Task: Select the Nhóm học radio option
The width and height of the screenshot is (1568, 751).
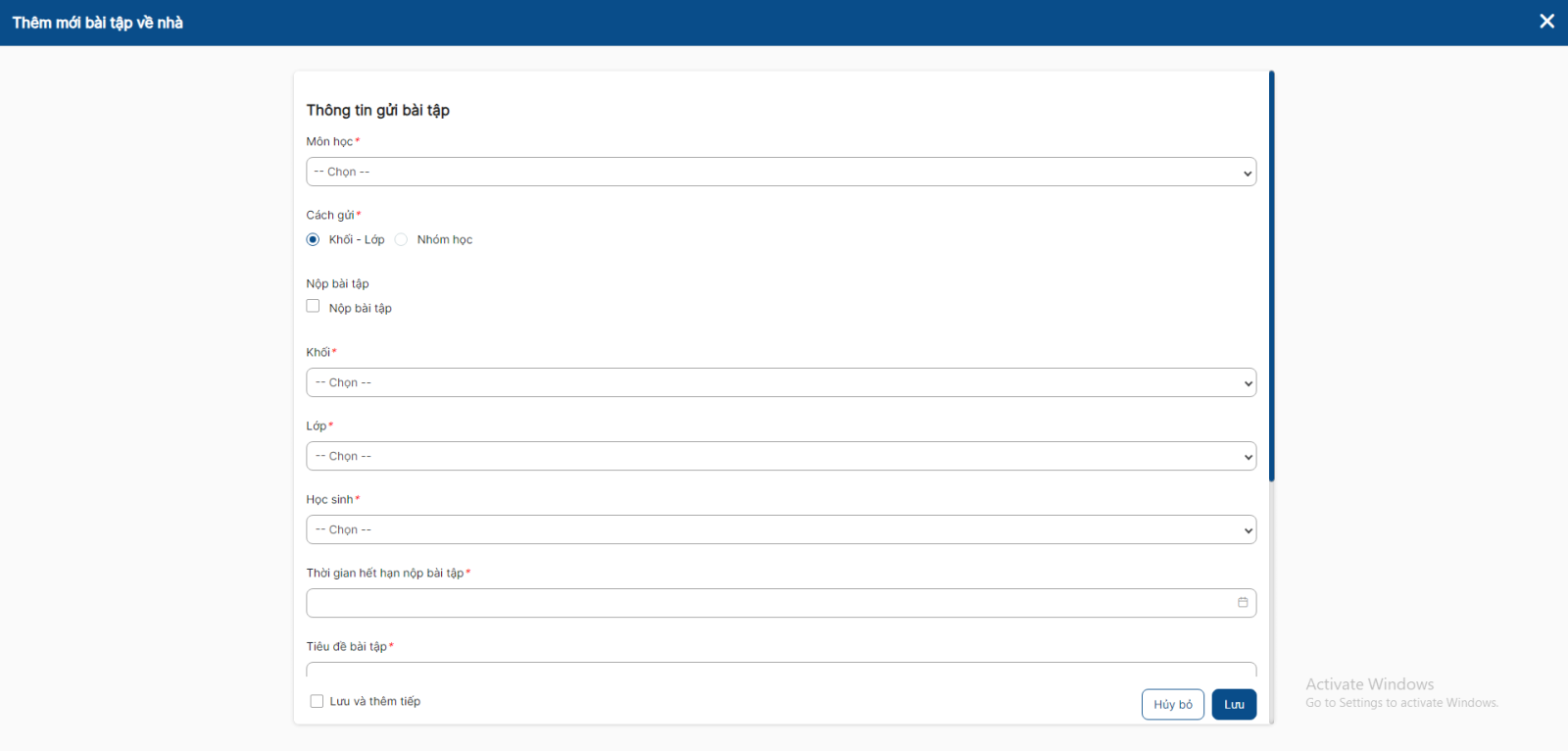Action: click(x=402, y=240)
